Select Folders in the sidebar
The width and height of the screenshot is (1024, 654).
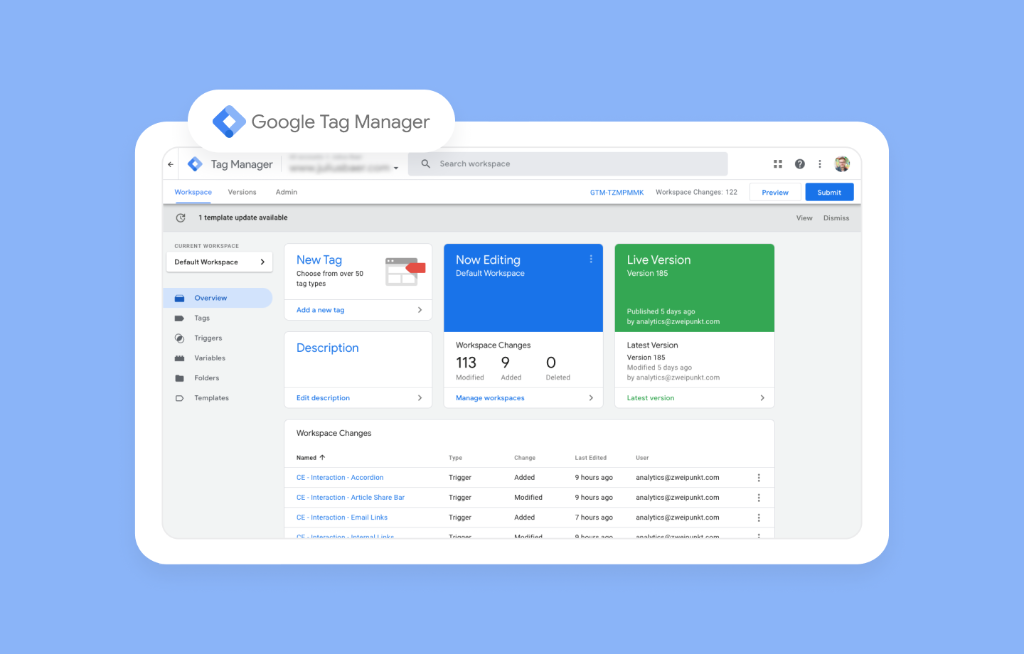point(206,378)
